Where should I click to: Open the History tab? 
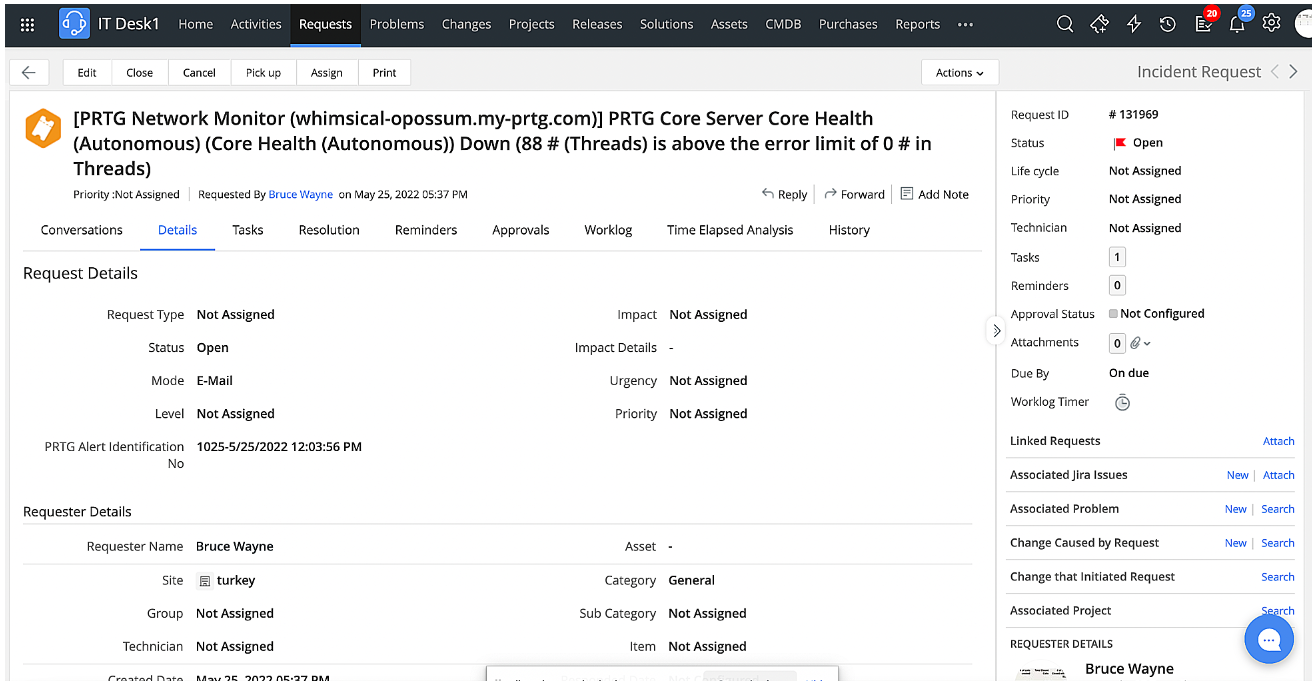coord(849,230)
